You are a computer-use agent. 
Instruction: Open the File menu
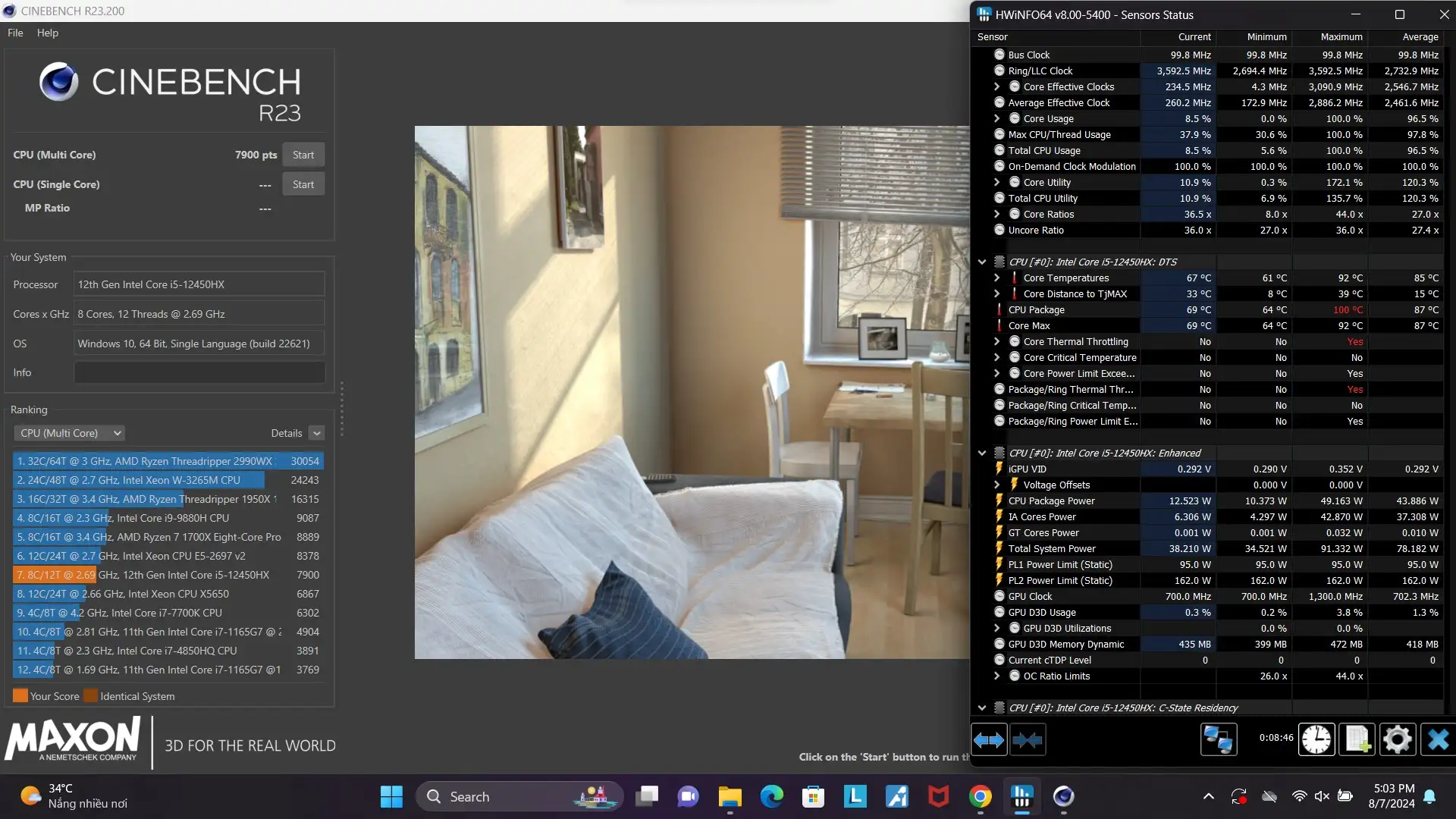pyautogui.click(x=15, y=33)
